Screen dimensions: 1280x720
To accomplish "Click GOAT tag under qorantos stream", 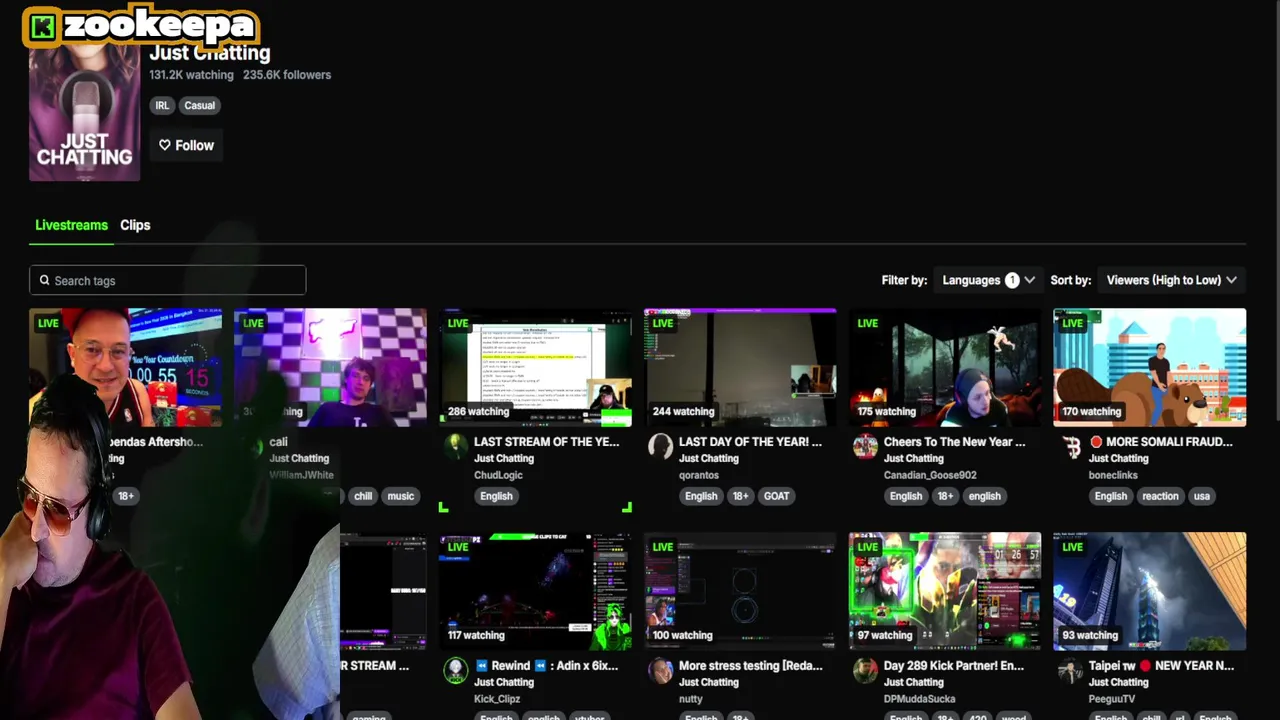I will tap(777, 496).
